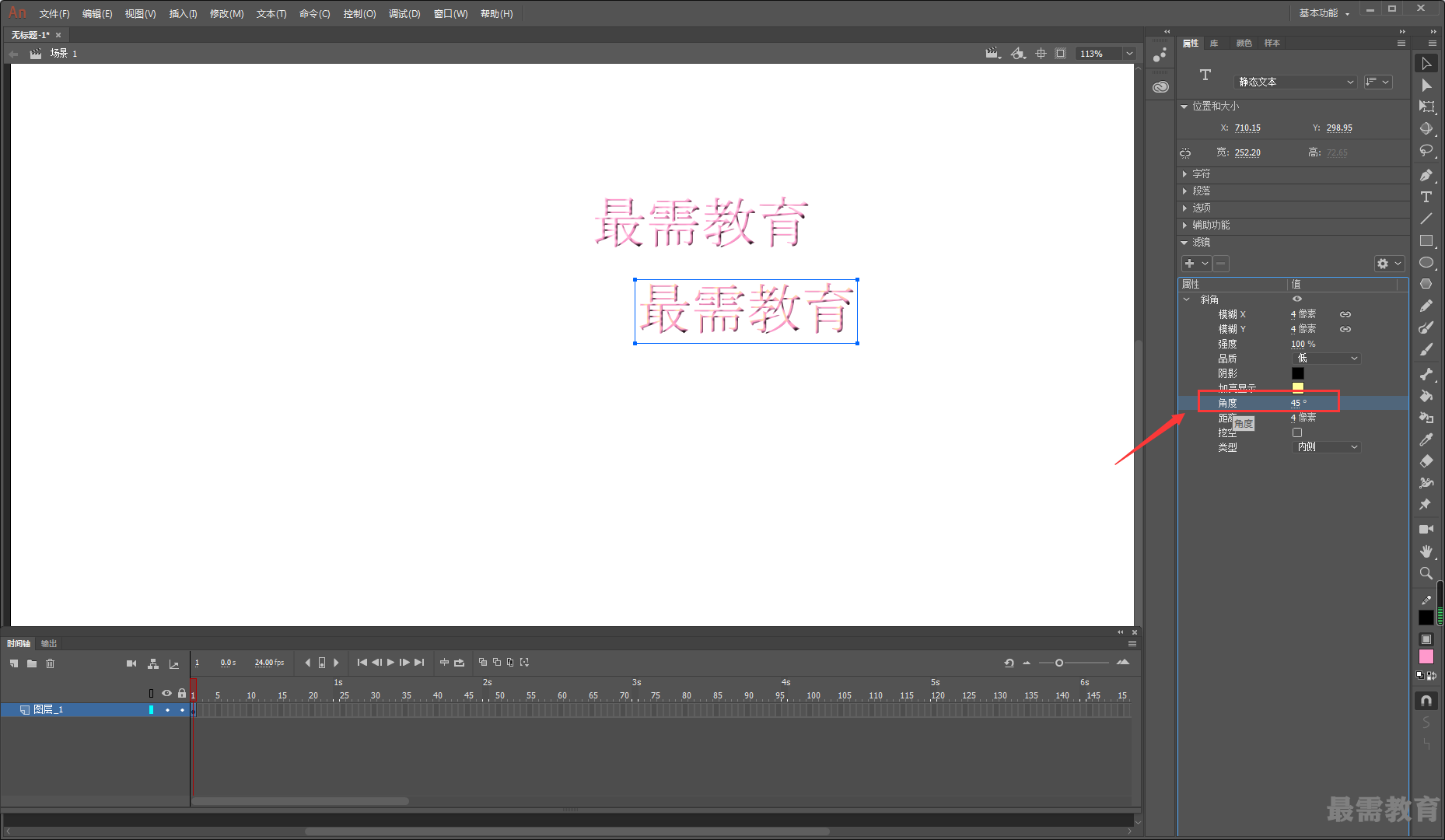Toggle 图层_1 visibility dot
Image resolution: width=1445 pixels, height=840 pixels.
167,709
